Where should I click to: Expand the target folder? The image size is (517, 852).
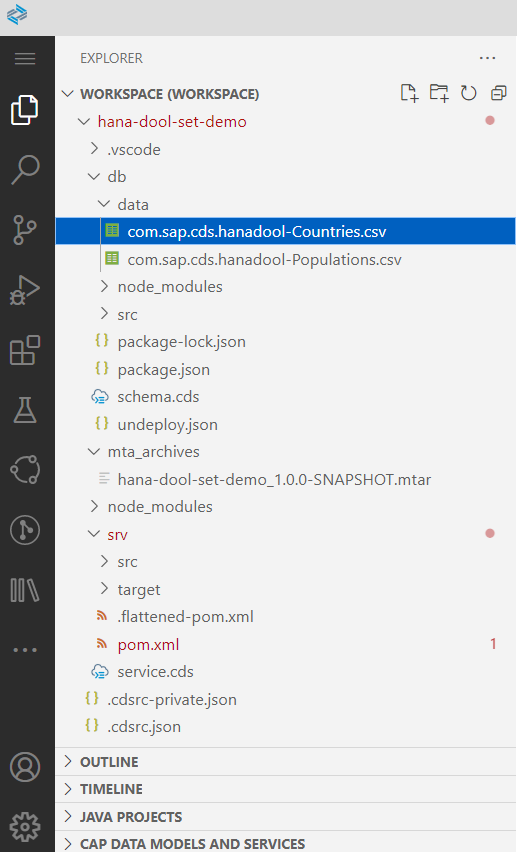(x=104, y=588)
